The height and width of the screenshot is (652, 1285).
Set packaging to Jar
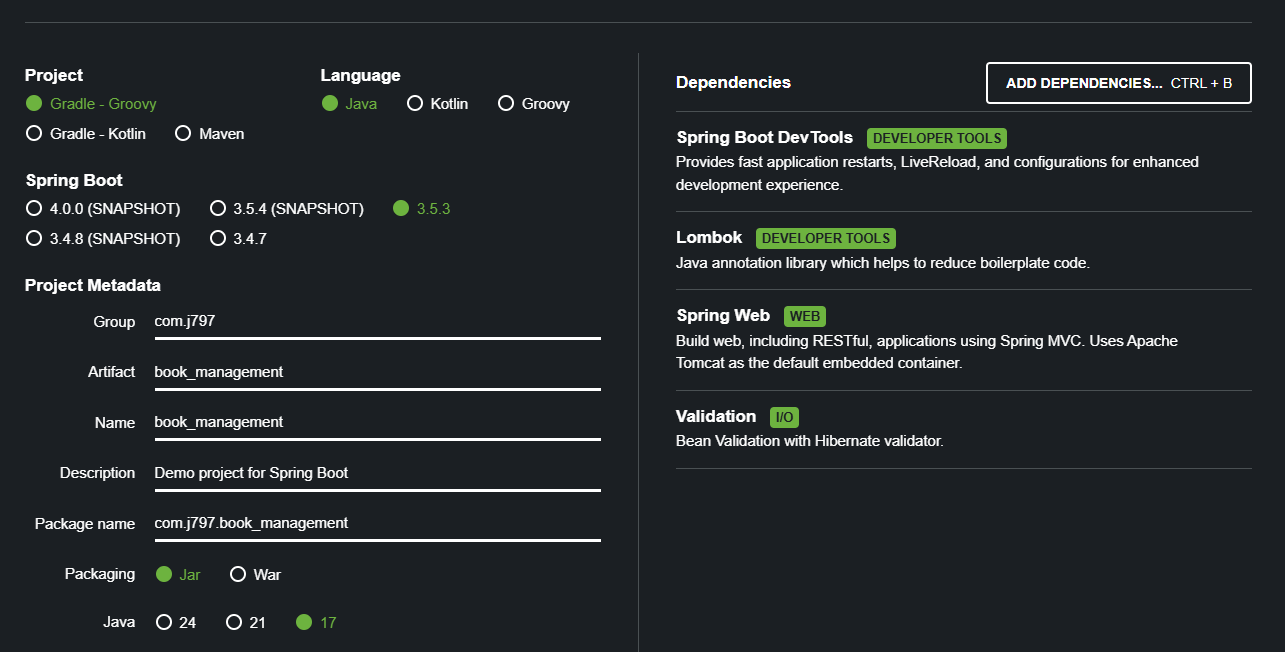click(178, 575)
